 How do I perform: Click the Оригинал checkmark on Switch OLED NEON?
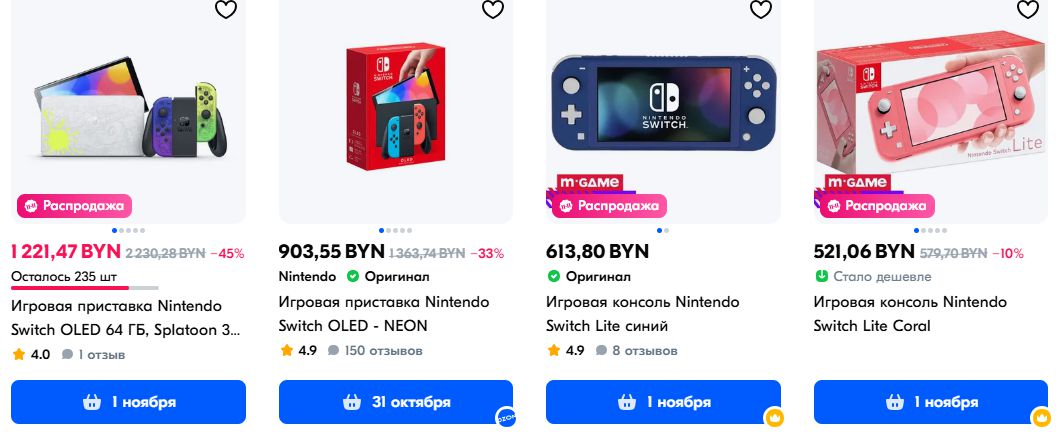[353, 276]
